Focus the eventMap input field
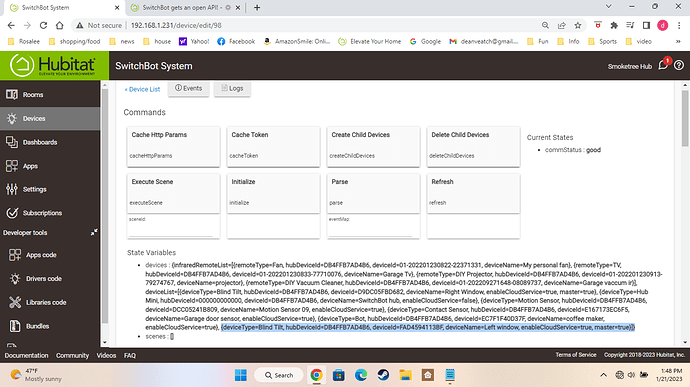This screenshot has width=690, height=387. pyautogui.click(x=371, y=230)
